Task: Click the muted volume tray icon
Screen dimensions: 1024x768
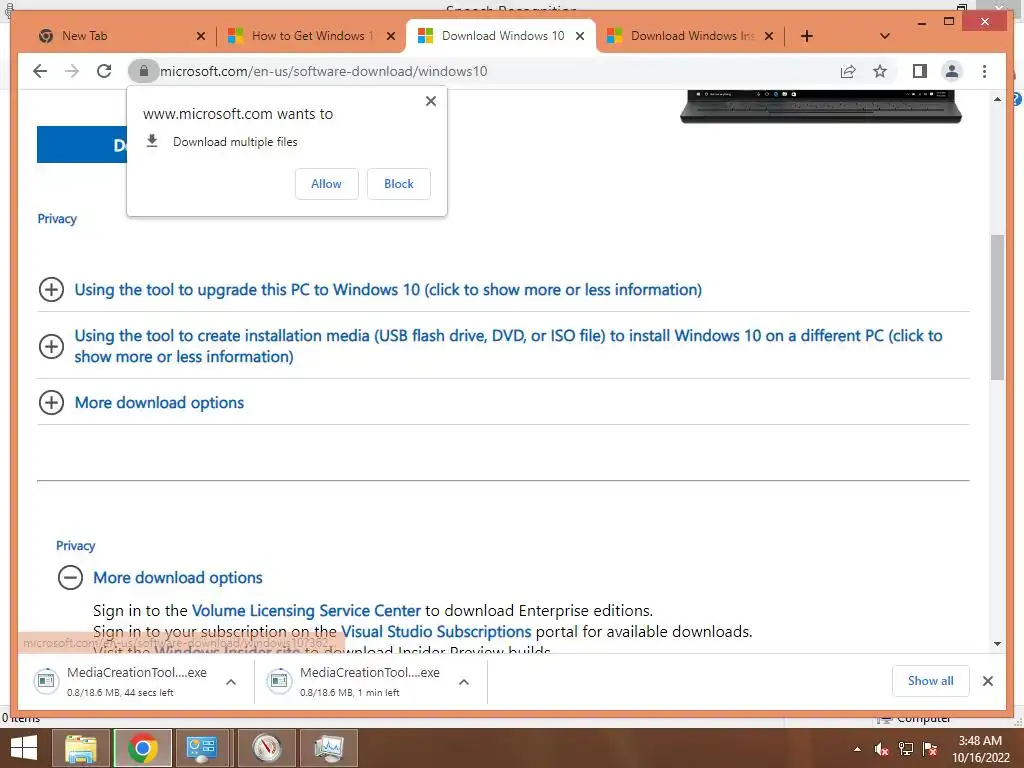Action: click(x=881, y=749)
